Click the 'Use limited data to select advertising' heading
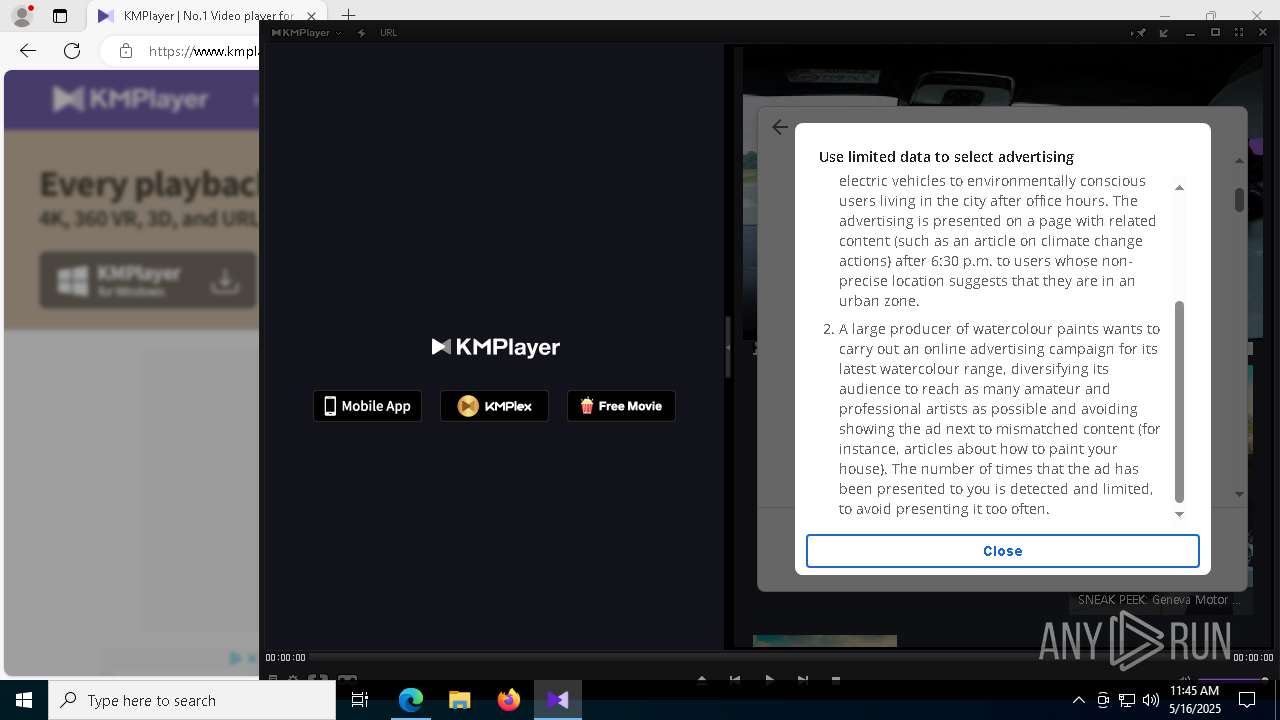 coord(946,157)
